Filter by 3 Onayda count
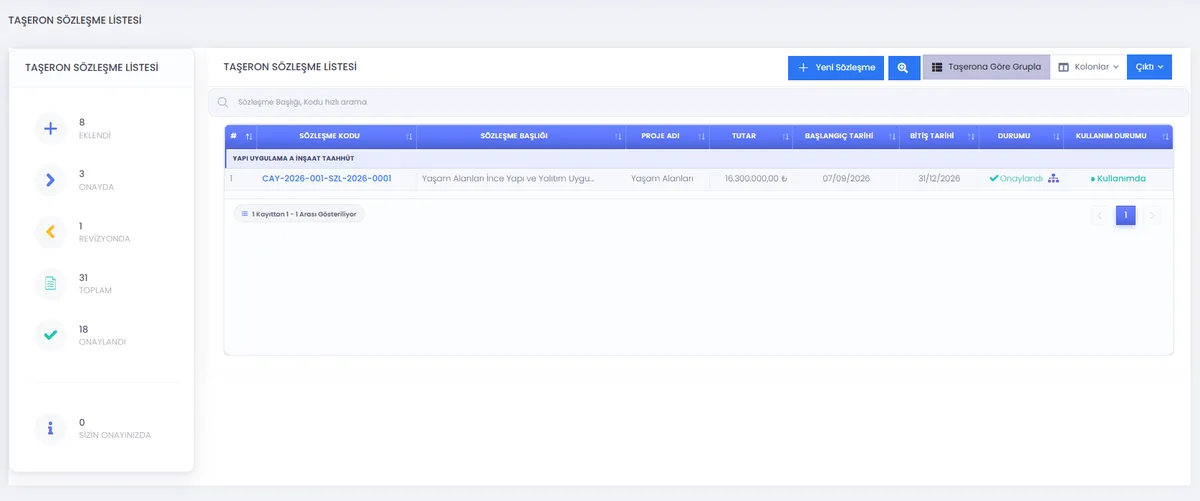Screen dimensions: 1200x501 [x=95, y=180]
